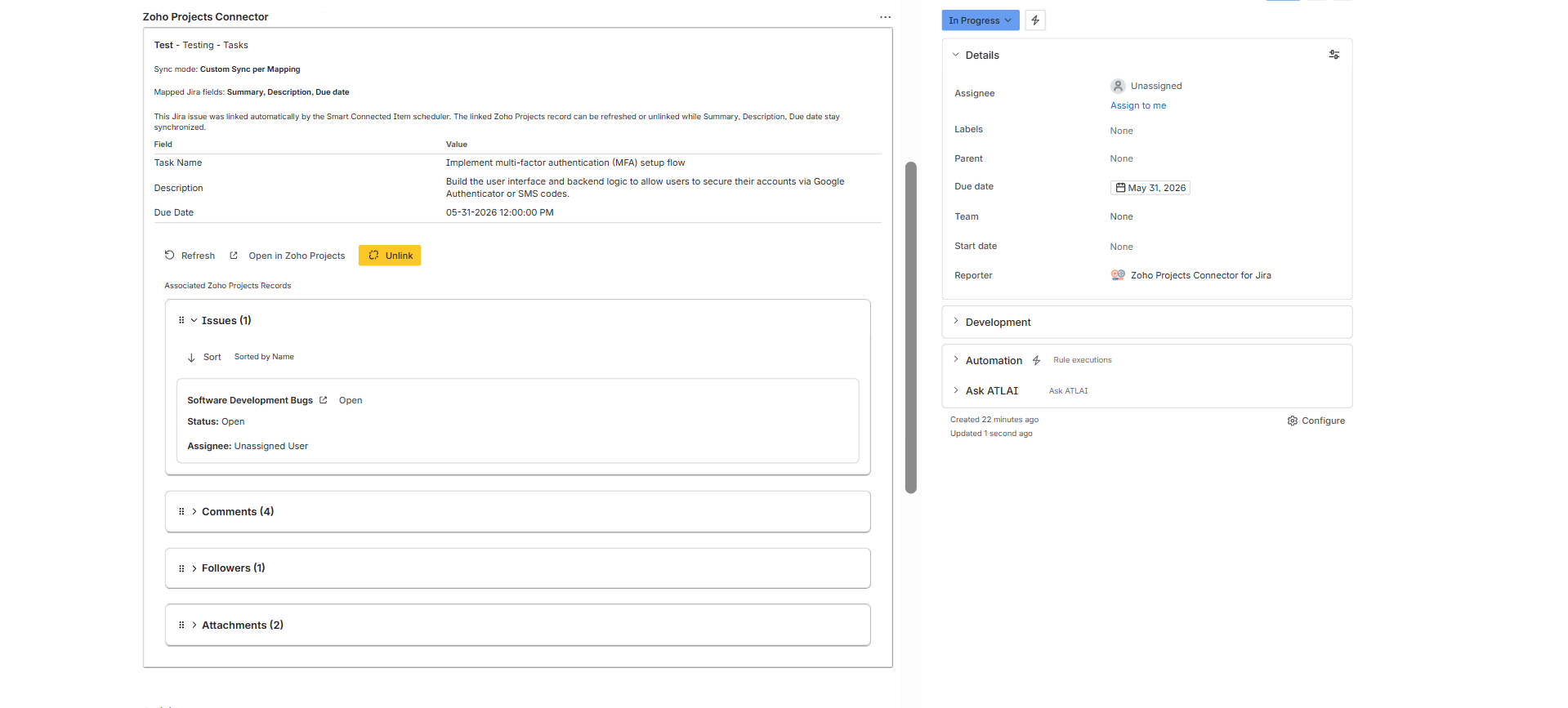Click the Assign to me link

[x=1138, y=105]
